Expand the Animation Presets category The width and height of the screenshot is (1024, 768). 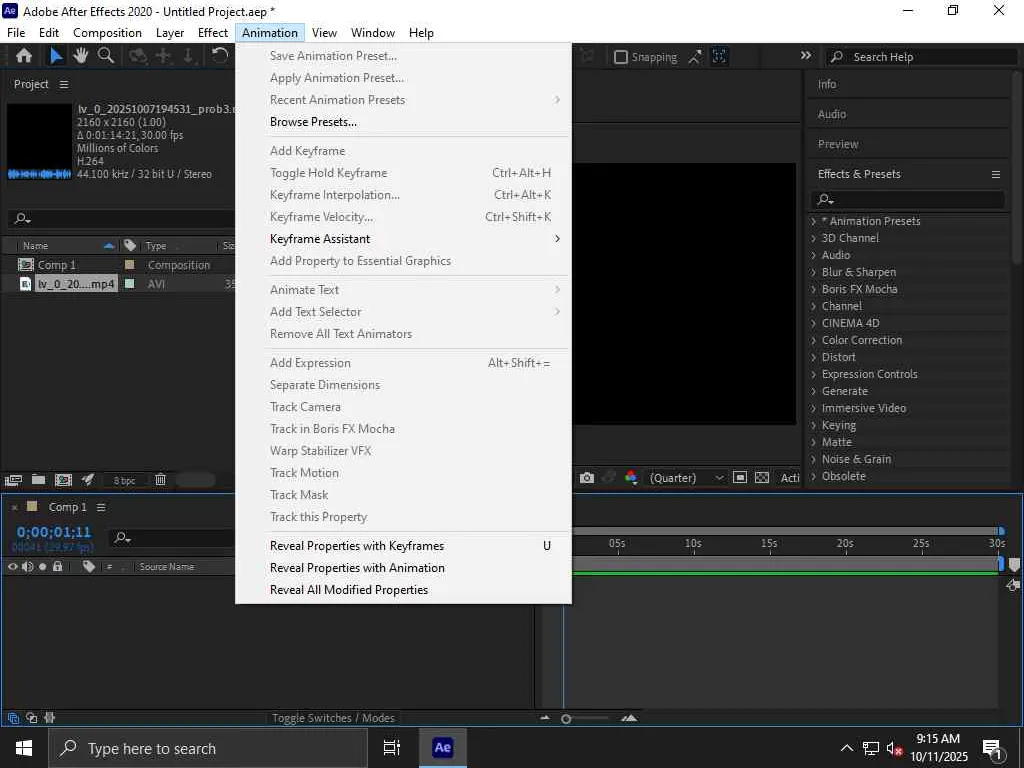[x=814, y=221]
